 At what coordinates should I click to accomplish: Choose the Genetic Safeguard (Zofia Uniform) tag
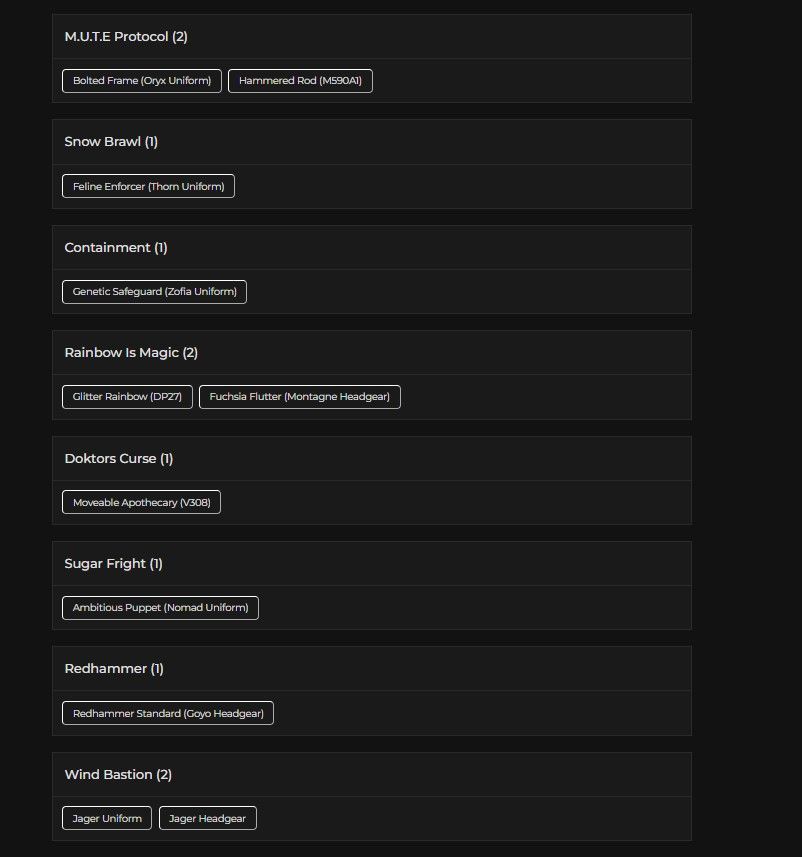point(154,292)
